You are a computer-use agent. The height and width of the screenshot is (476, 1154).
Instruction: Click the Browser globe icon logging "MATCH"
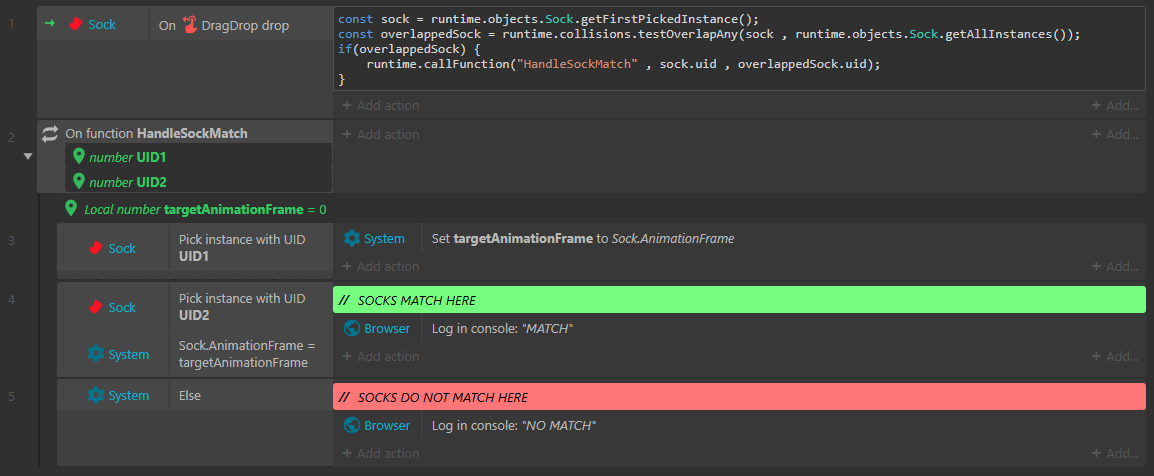(352, 328)
